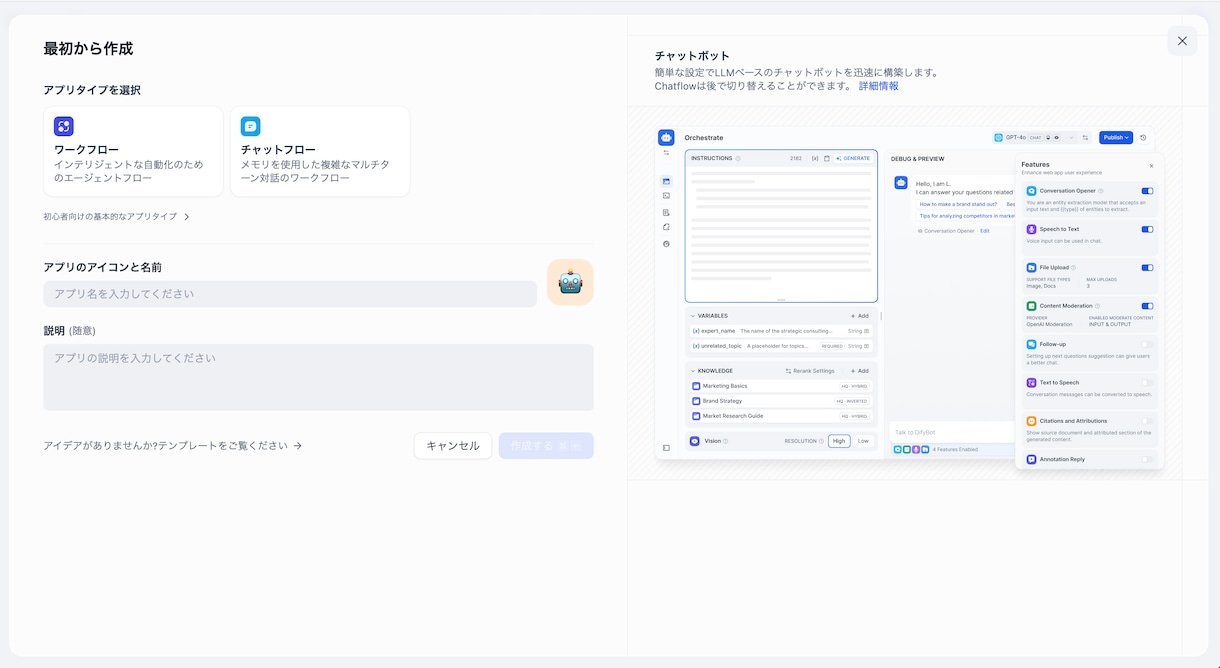1220x668 pixels.
Task: Select the ワークフロー app type card
Action: pos(133,151)
